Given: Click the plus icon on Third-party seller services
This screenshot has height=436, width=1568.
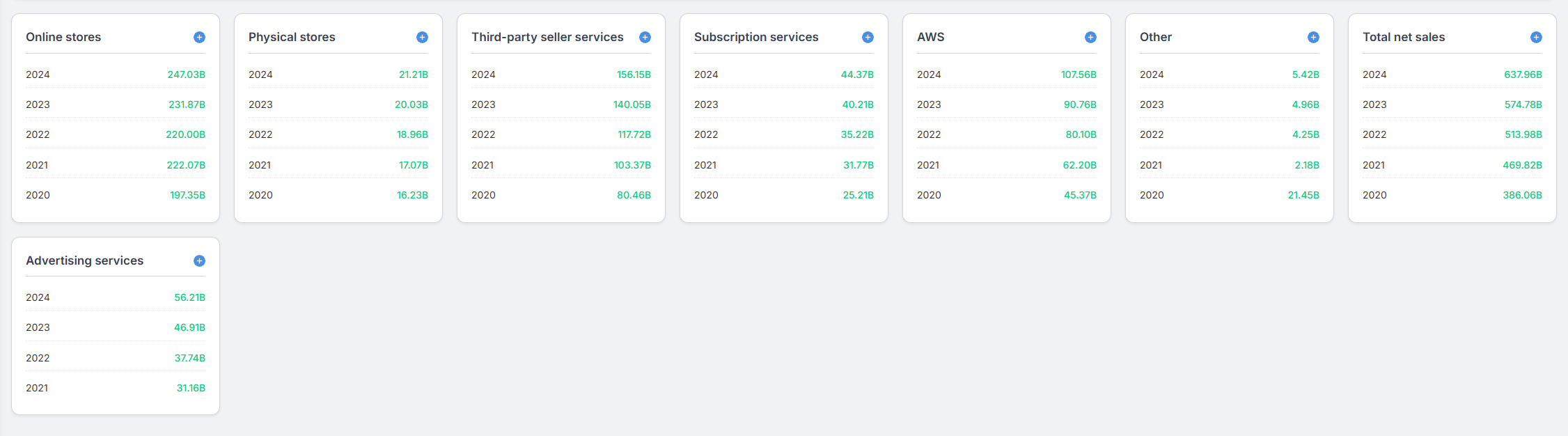Looking at the screenshot, I should pos(645,37).
